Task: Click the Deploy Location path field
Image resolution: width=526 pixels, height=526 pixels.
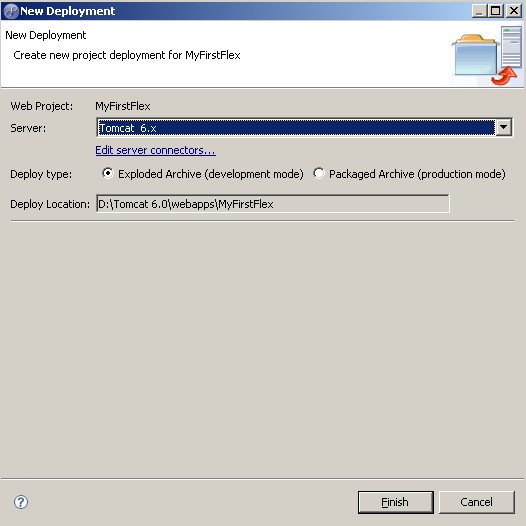Action: (x=273, y=204)
